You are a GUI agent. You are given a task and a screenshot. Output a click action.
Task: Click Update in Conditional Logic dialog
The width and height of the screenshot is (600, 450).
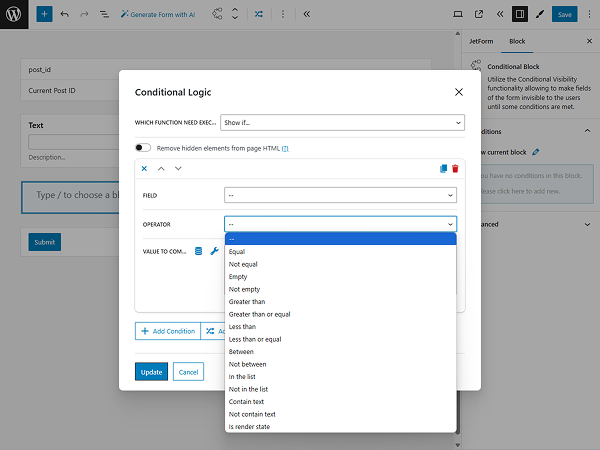click(151, 372)
